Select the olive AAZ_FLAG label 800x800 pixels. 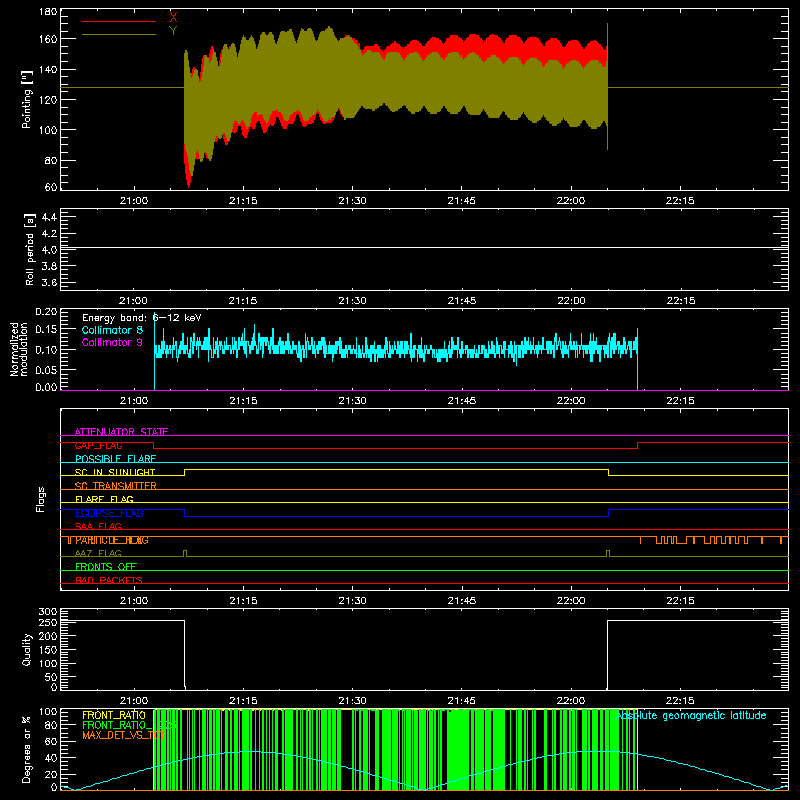pyautogui.click(x=98, y=553)
